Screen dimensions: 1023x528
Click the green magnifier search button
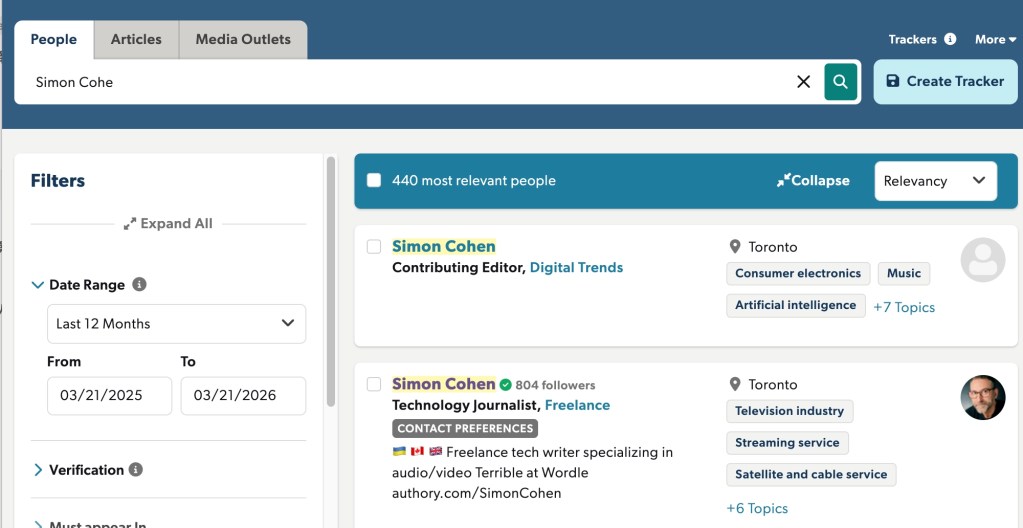[840, 82]
